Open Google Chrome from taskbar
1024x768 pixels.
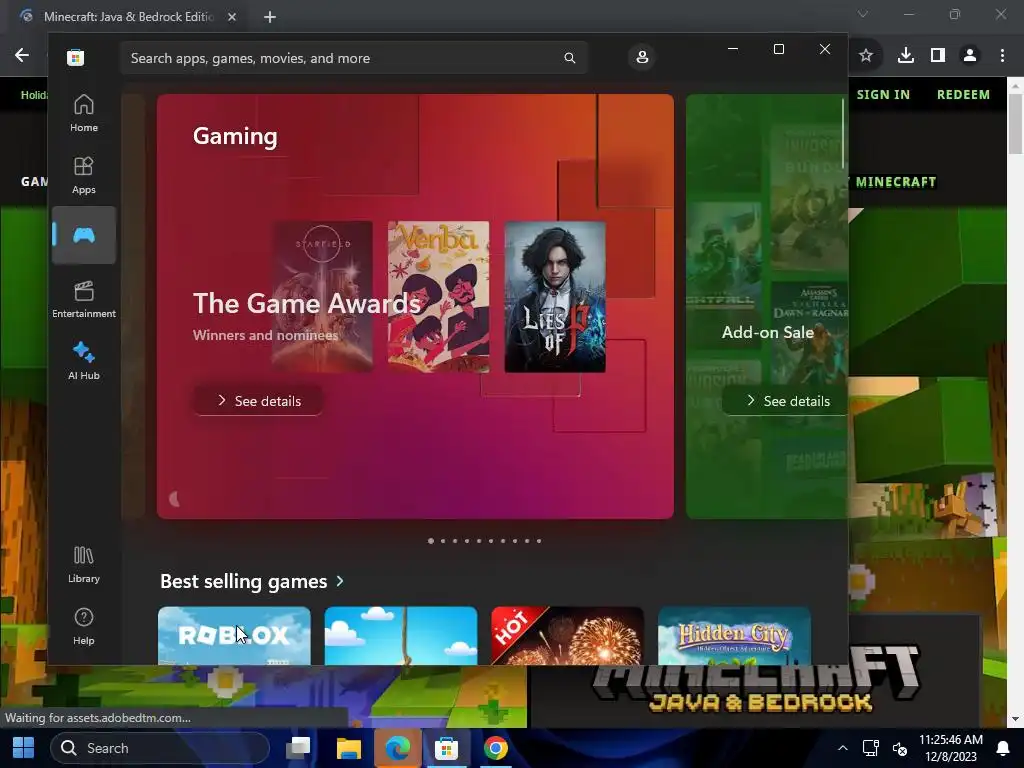pos(496,748)
